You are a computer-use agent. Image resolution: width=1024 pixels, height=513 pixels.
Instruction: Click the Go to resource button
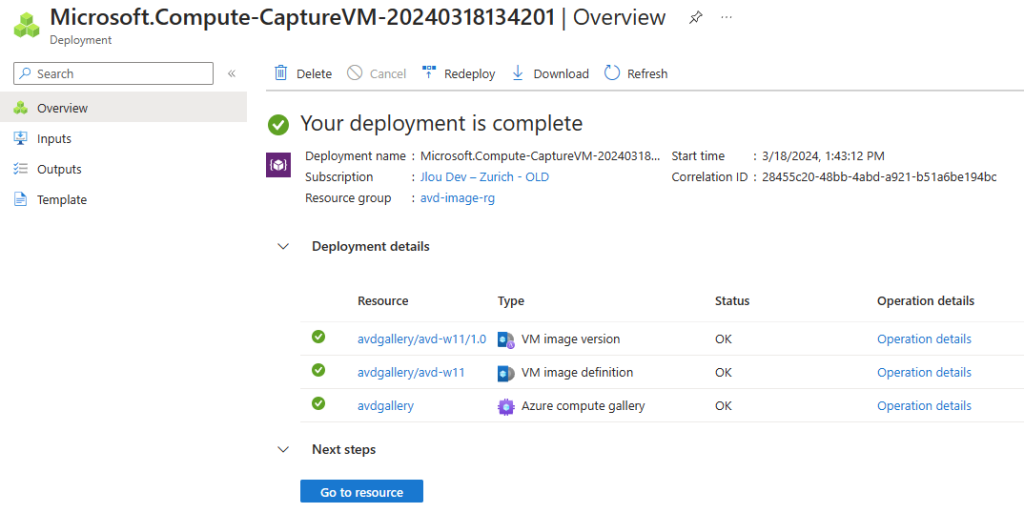362,491
